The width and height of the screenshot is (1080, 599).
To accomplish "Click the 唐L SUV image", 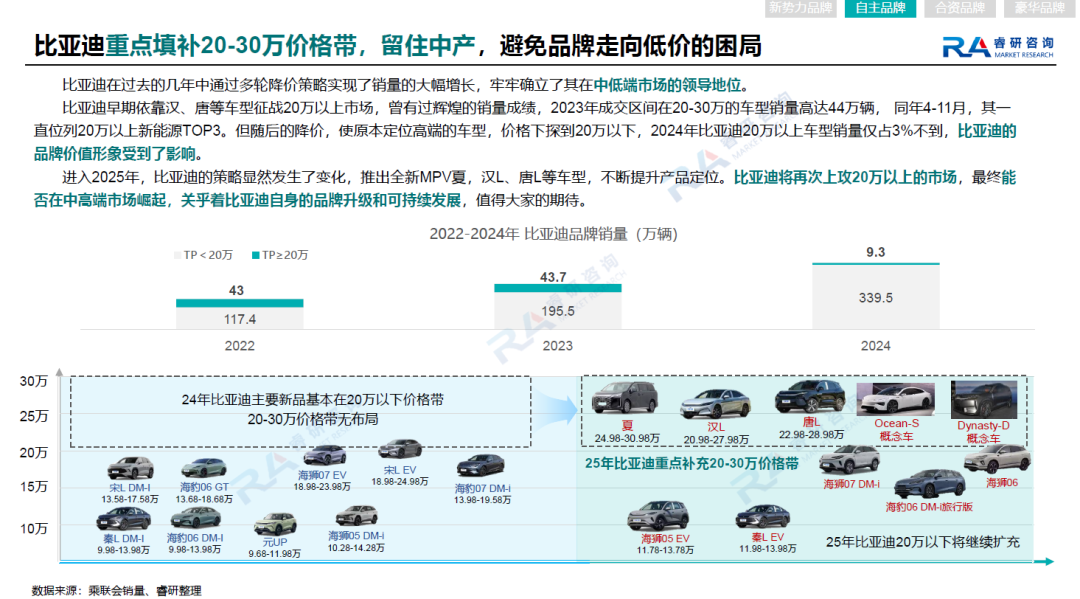I will tap(810, 396).
